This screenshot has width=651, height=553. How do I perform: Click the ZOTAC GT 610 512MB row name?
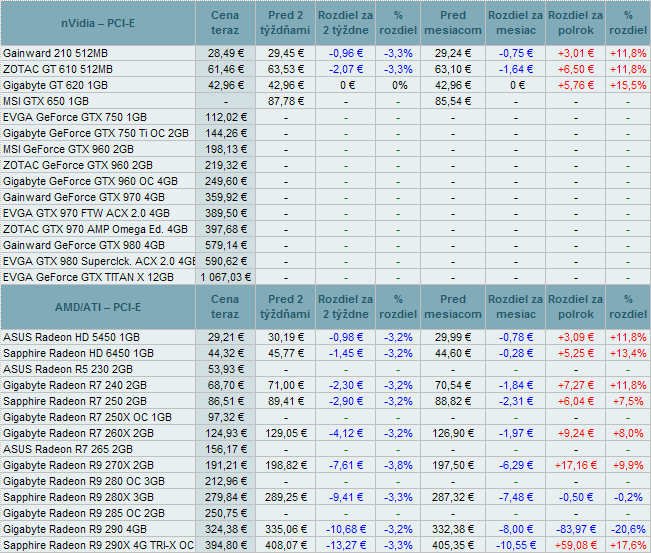58,69
